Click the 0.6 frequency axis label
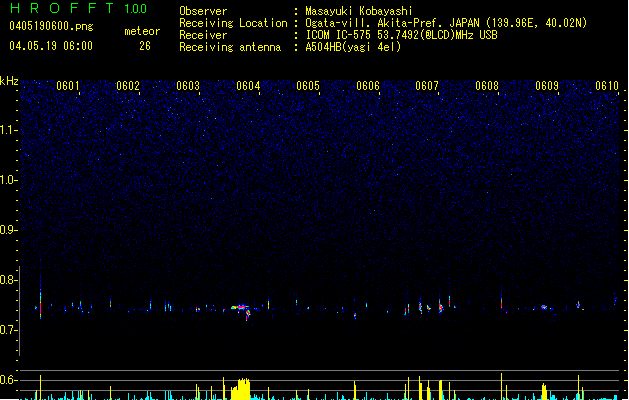 9,380
